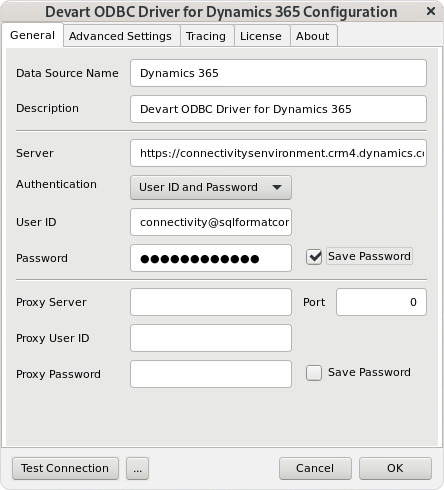Click the Server URL field

(278, 153)
